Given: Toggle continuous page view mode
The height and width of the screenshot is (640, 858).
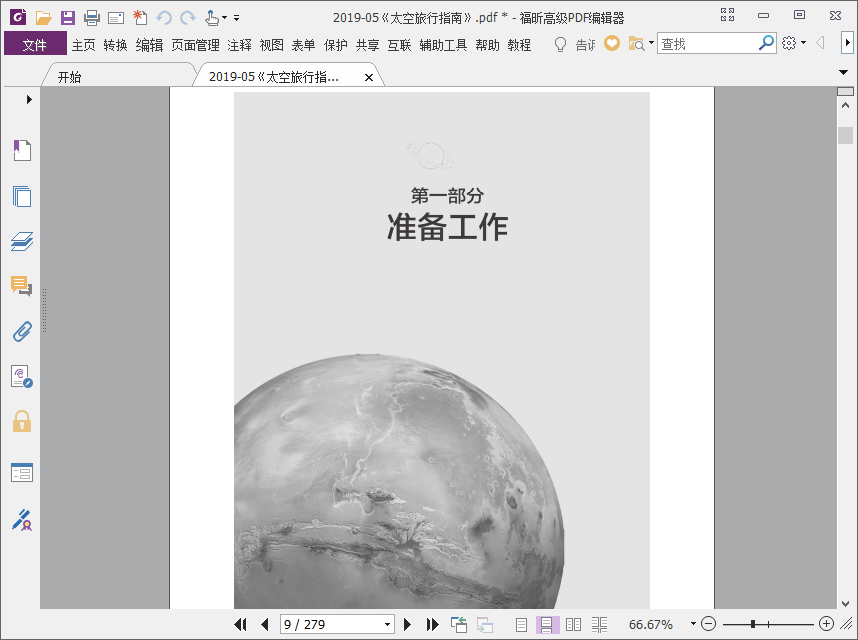Looking at the screenshot, I should tap(547, 624).
